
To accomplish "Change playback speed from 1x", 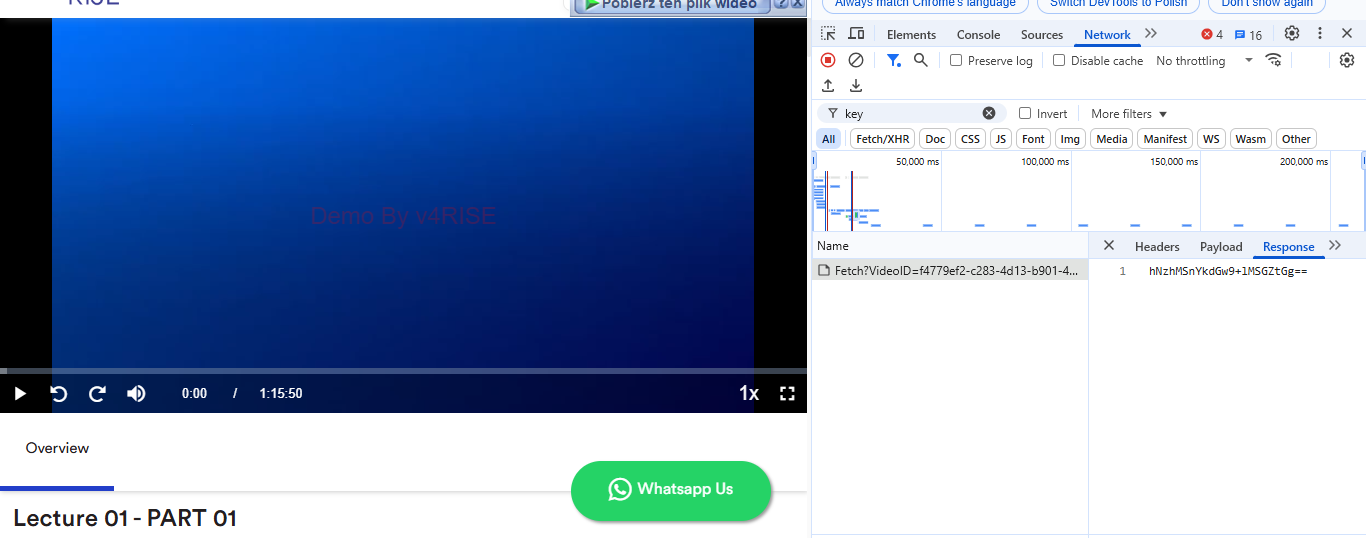I will [x=749, y=393].
